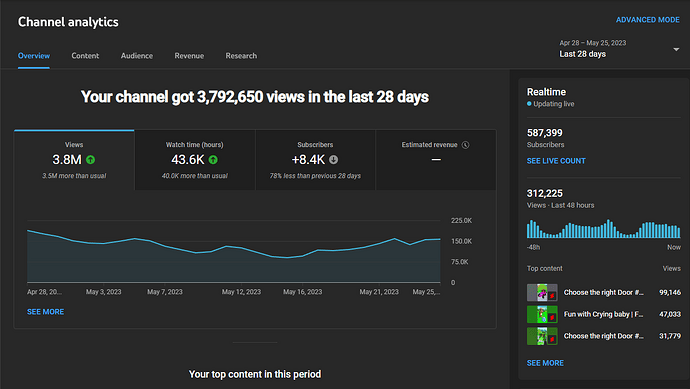The width and height of the screenshot is (690, 389).
Task: Click the grey down arrow beside Subscribers
Action: click(334, 160)
